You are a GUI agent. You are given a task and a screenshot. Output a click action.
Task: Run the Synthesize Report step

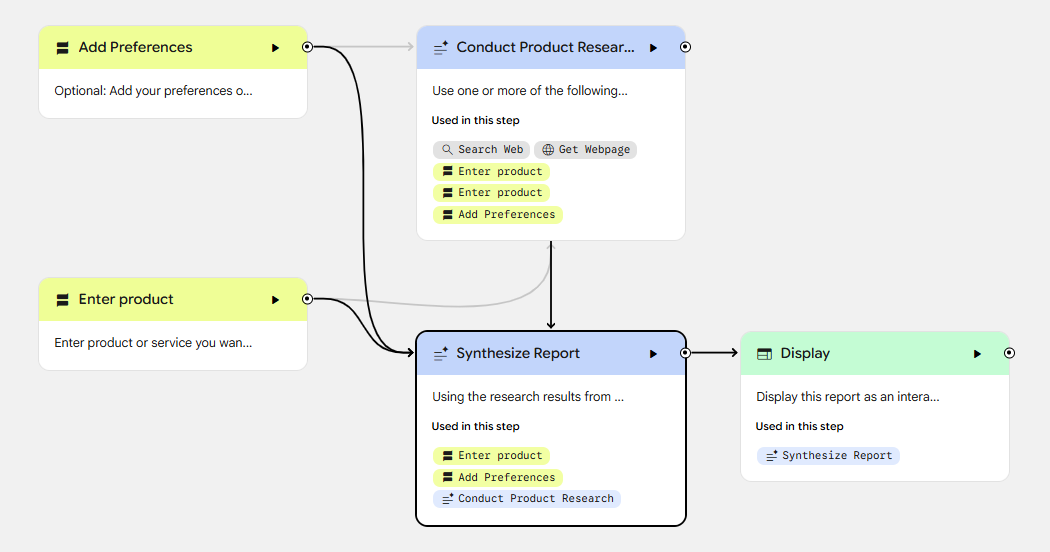click(x=653, y=354)
